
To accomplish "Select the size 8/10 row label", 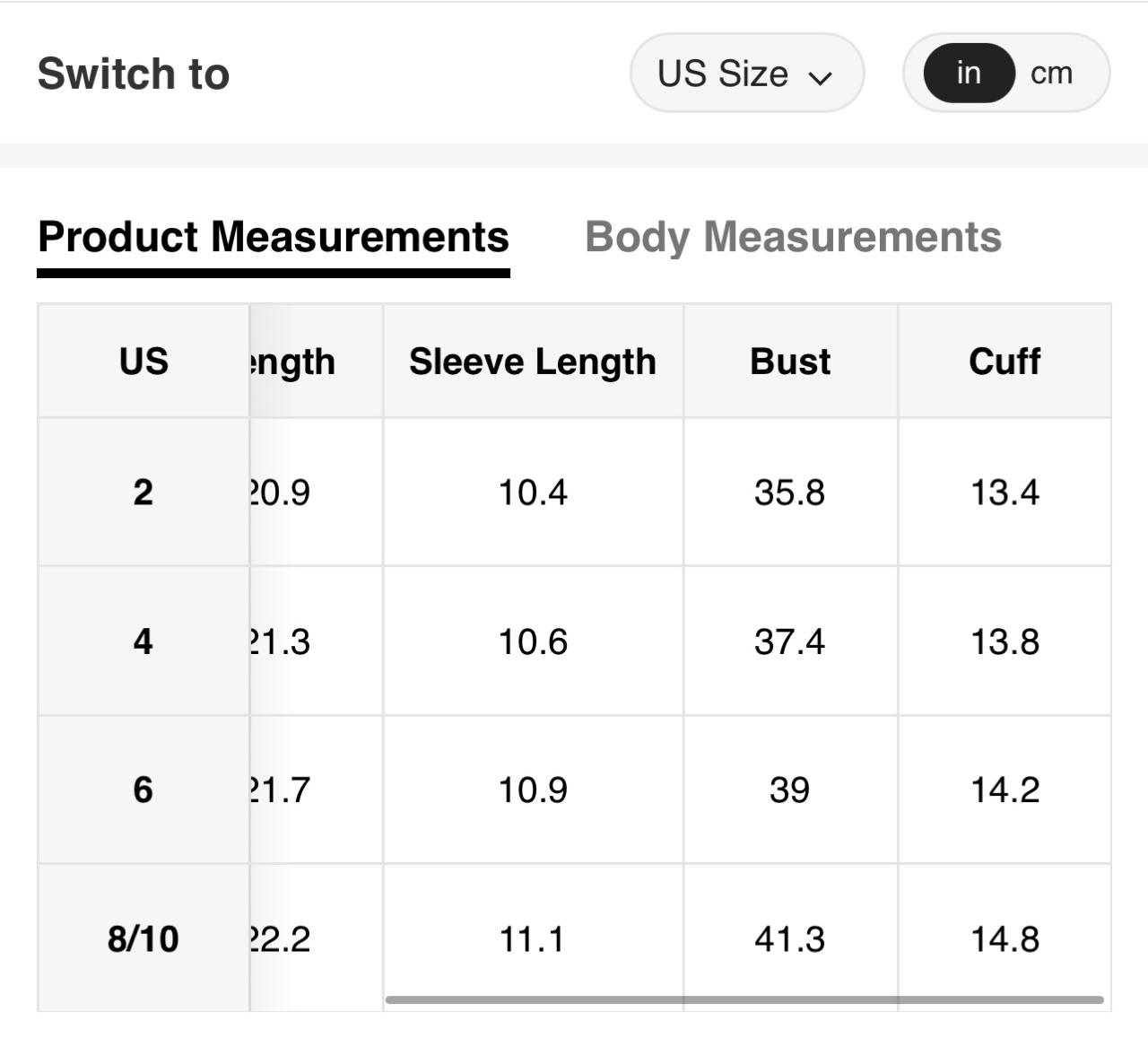I will tap(143, 938).
